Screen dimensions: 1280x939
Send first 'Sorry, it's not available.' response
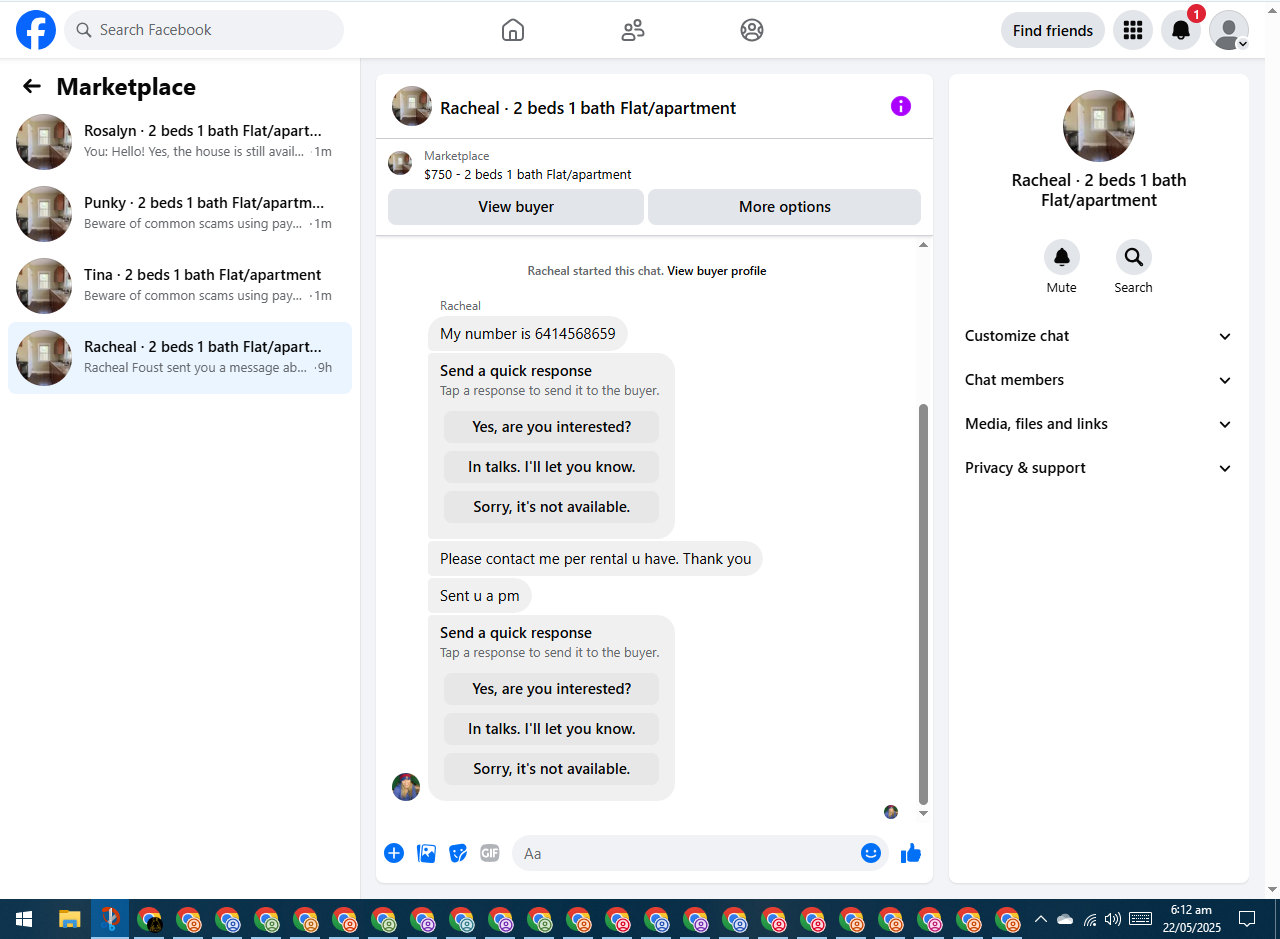pos(551,507)
